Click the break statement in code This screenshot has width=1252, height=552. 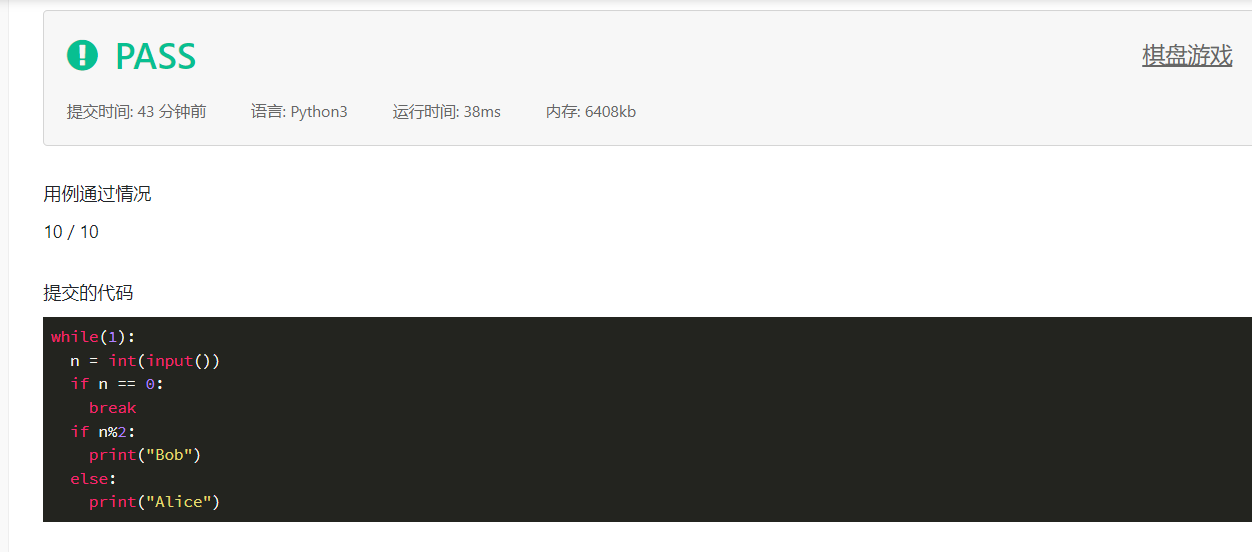[x=112, y=408]
